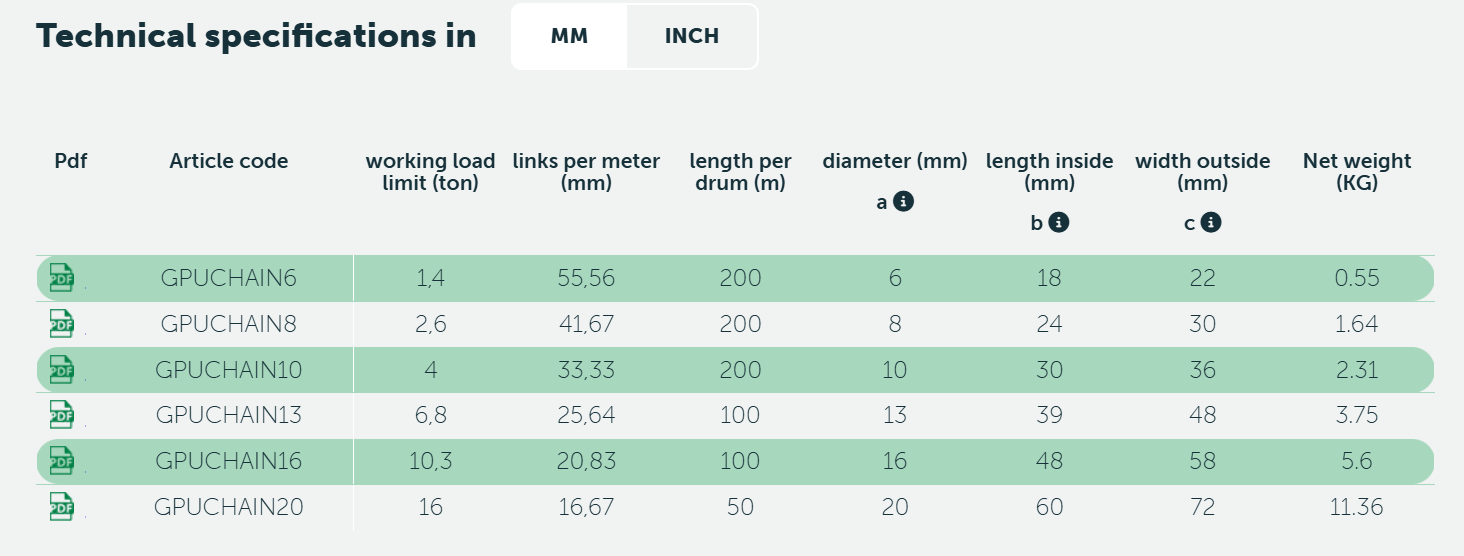Screen dimensions: 1464x556
Task: Select the MM unit toggle
Action: 569,37
